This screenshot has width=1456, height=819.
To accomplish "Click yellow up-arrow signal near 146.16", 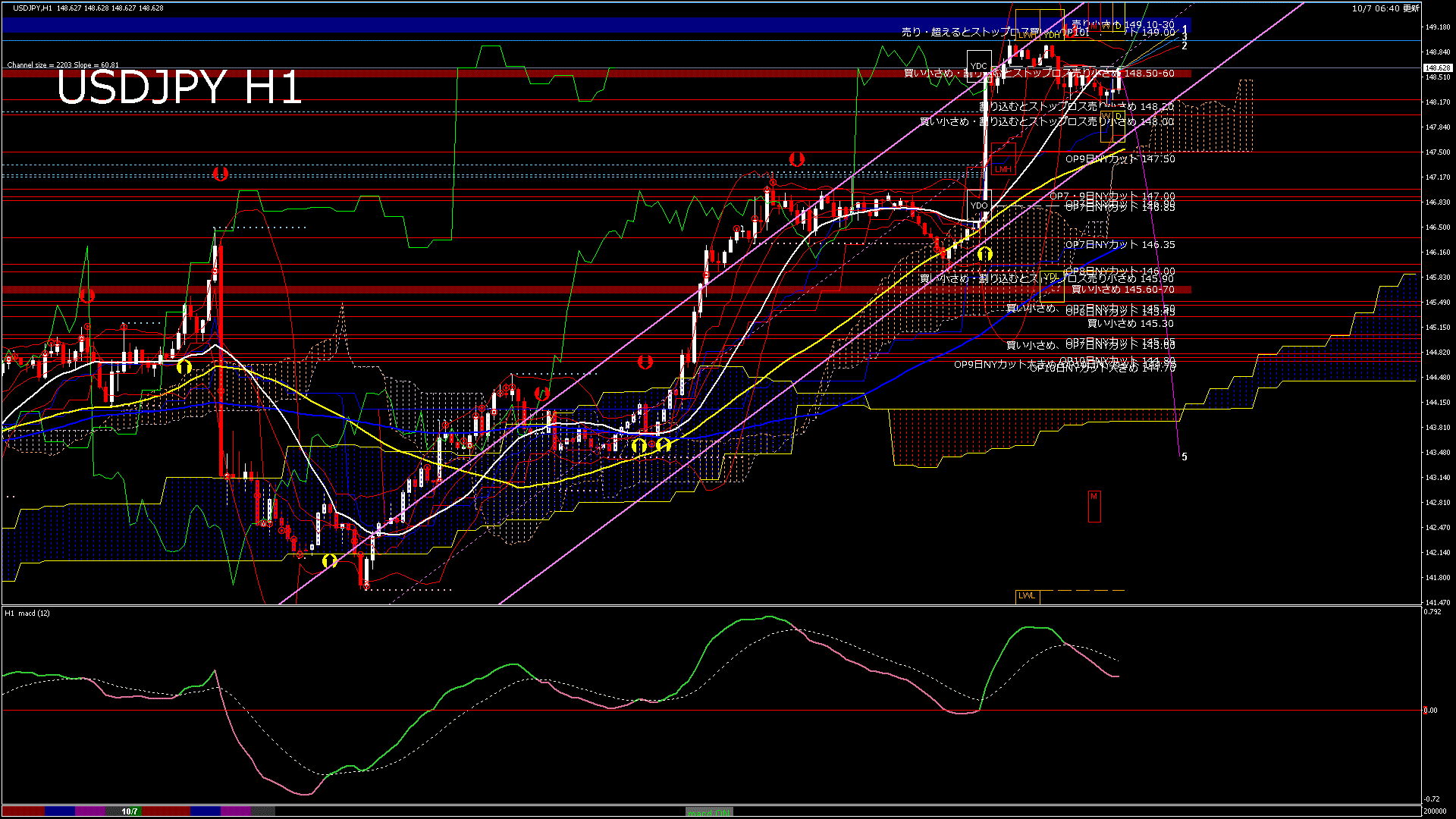I will coord(985,253).
